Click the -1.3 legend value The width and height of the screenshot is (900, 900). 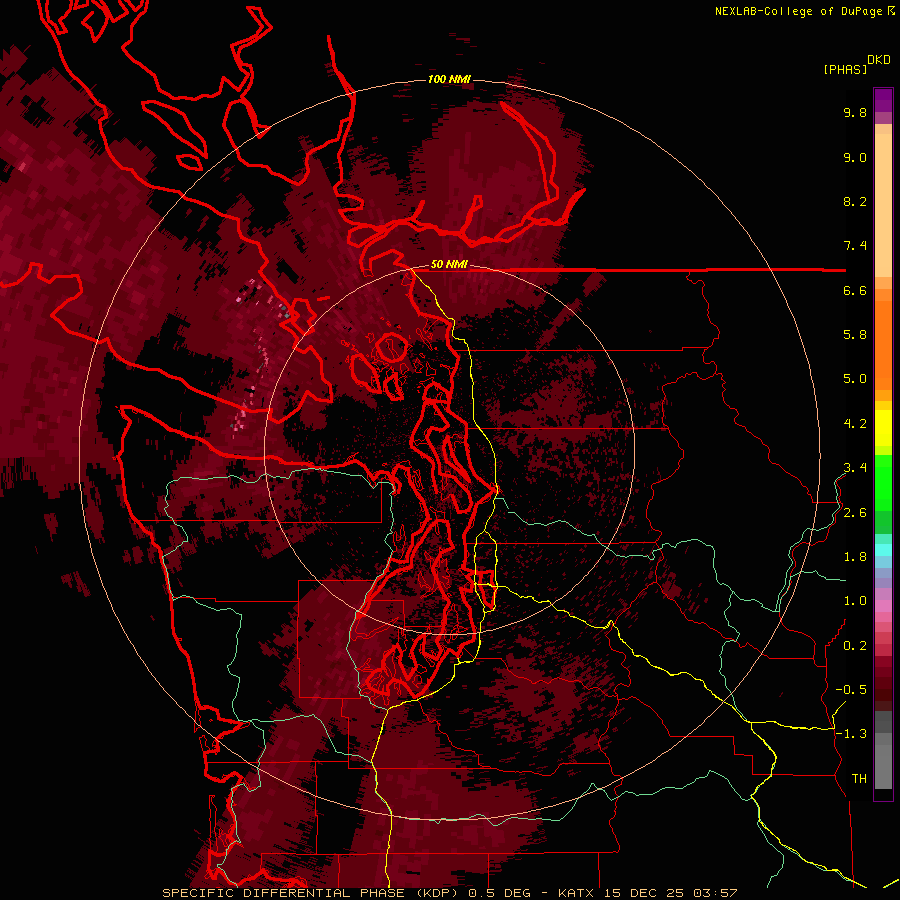tap(851, 734)
